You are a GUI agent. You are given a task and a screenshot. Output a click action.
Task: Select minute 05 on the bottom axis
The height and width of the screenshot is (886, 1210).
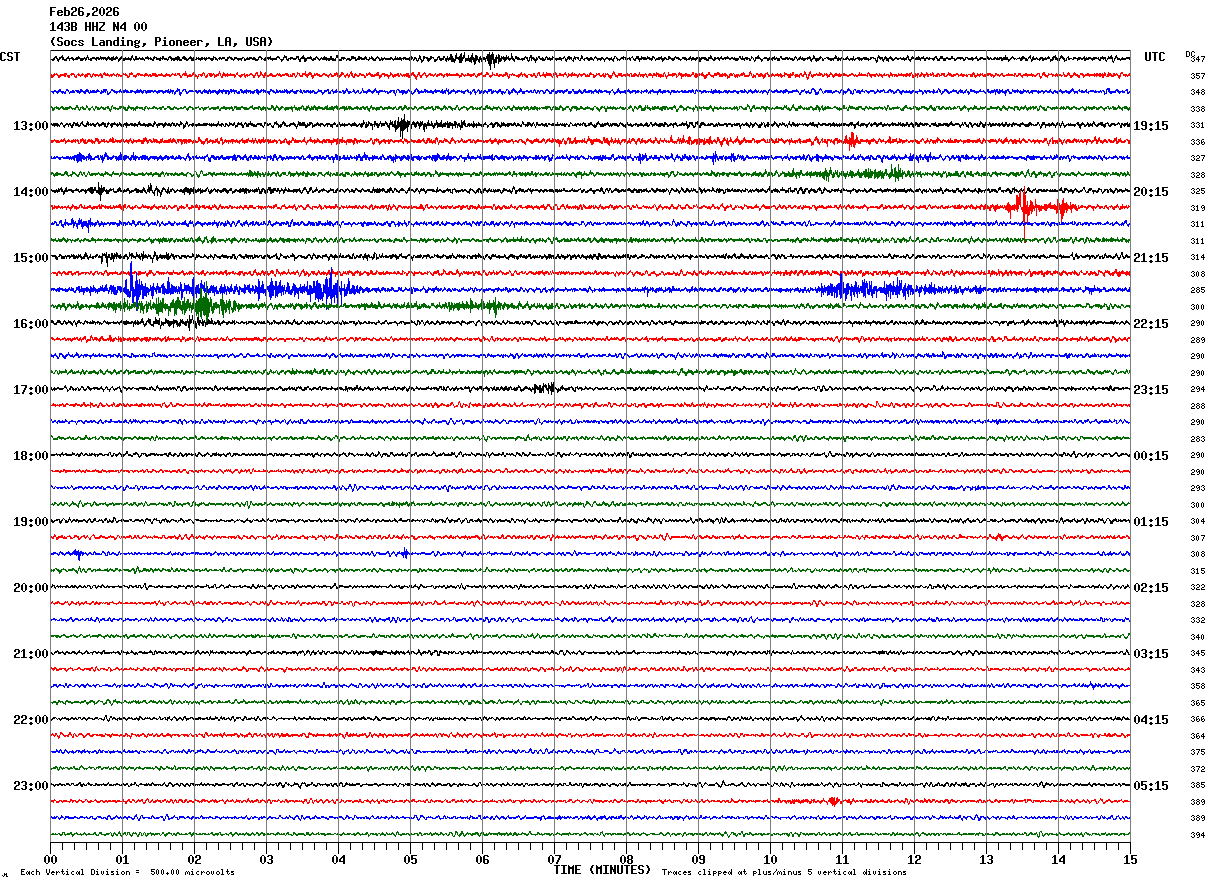(x=410, y=859)
